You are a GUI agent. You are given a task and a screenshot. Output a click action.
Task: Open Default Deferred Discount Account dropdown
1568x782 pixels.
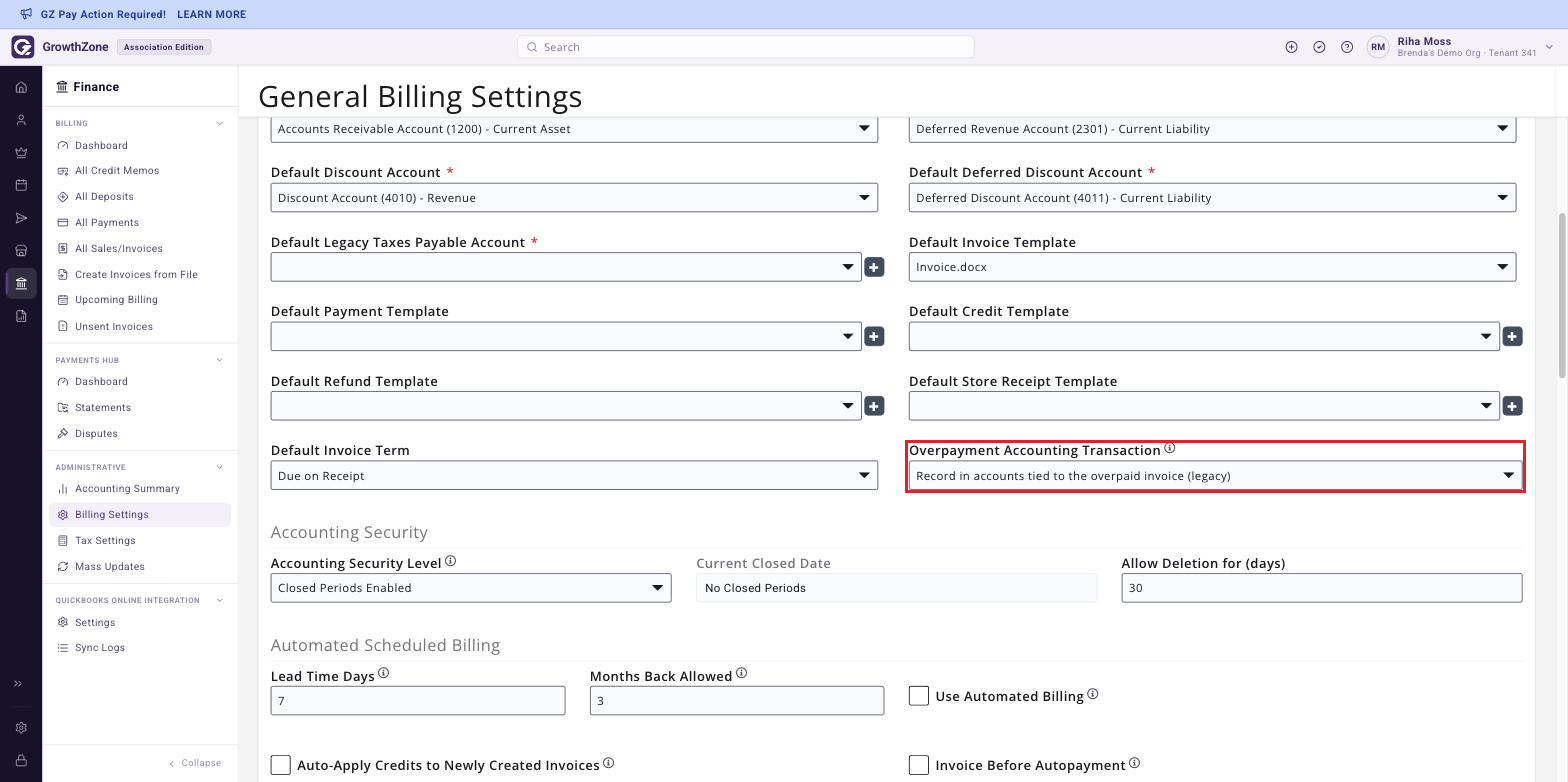pyautogui.click(x=1212, y=197)
